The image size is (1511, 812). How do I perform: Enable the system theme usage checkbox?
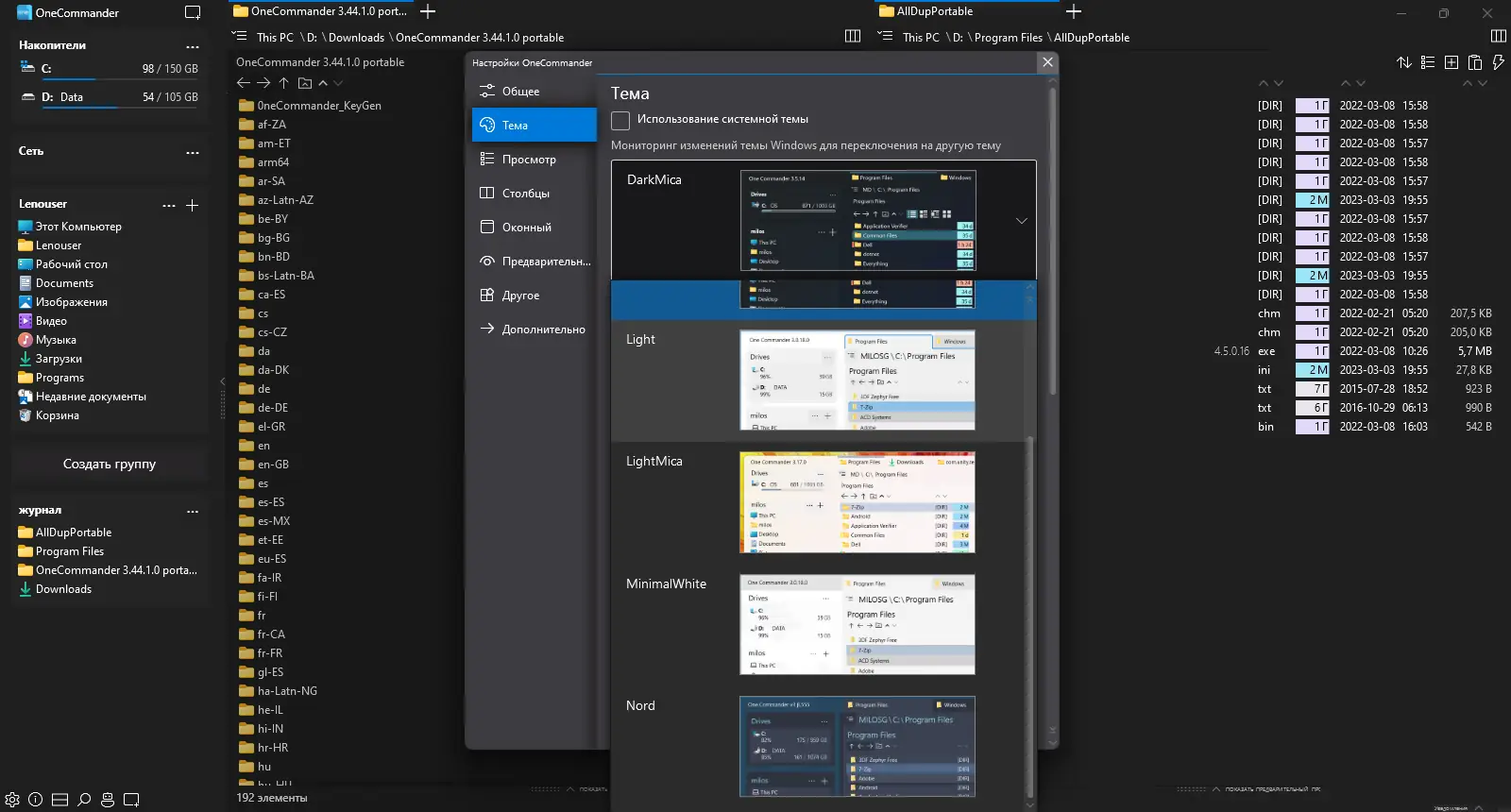point(620,120)
